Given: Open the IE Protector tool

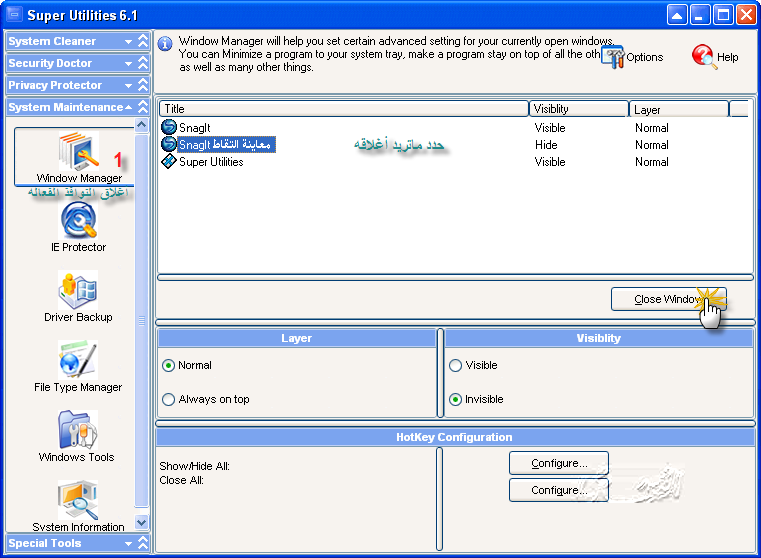Looking at the screenshot, I should 79,220.
